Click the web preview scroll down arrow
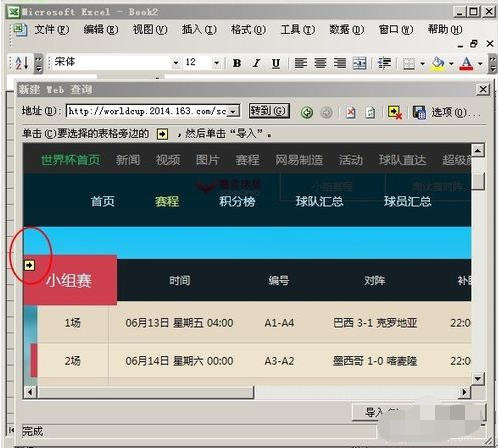The image size is (498, 448). pos(478,379)
